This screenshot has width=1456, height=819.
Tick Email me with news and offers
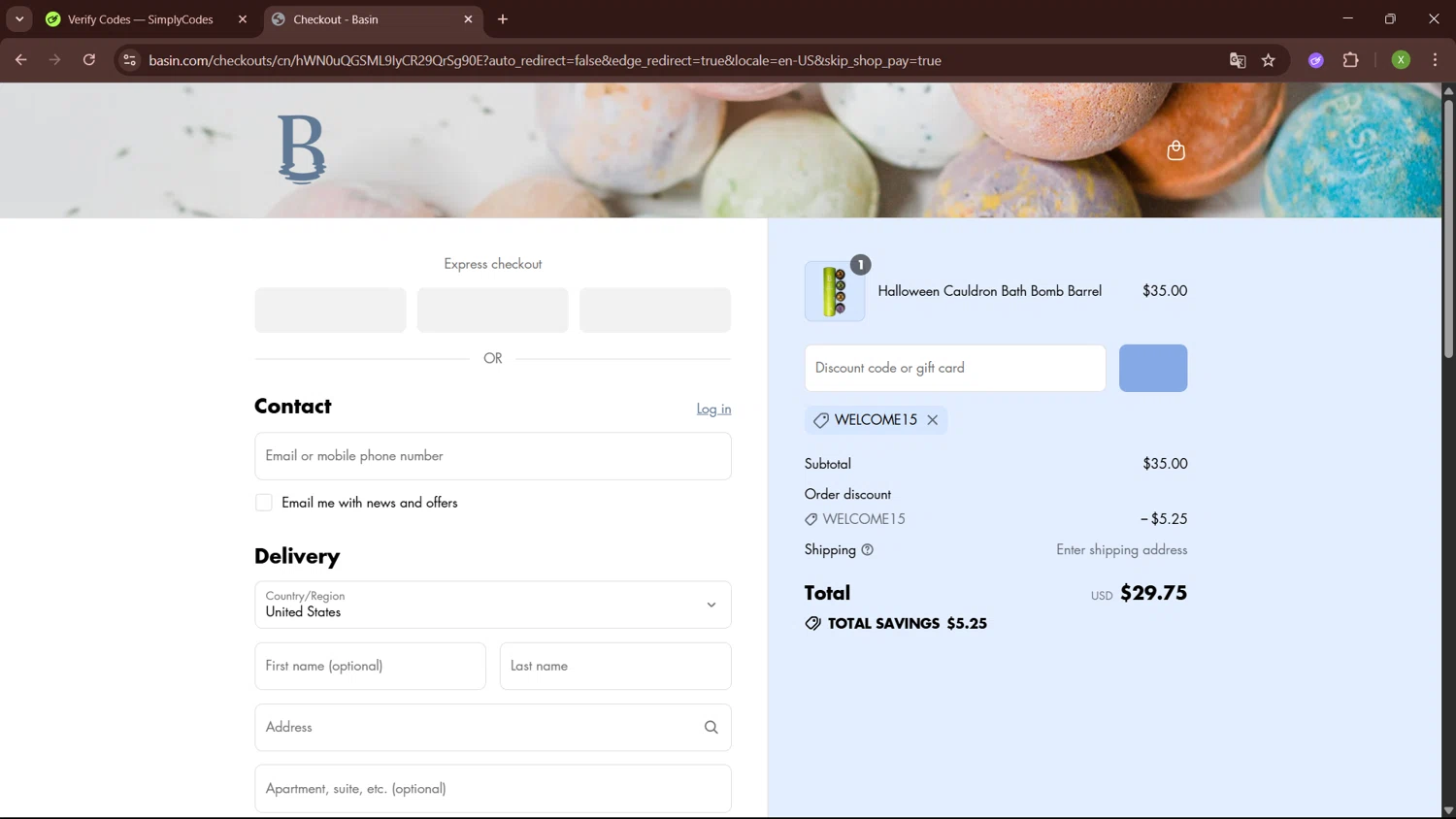click(264, 503)
